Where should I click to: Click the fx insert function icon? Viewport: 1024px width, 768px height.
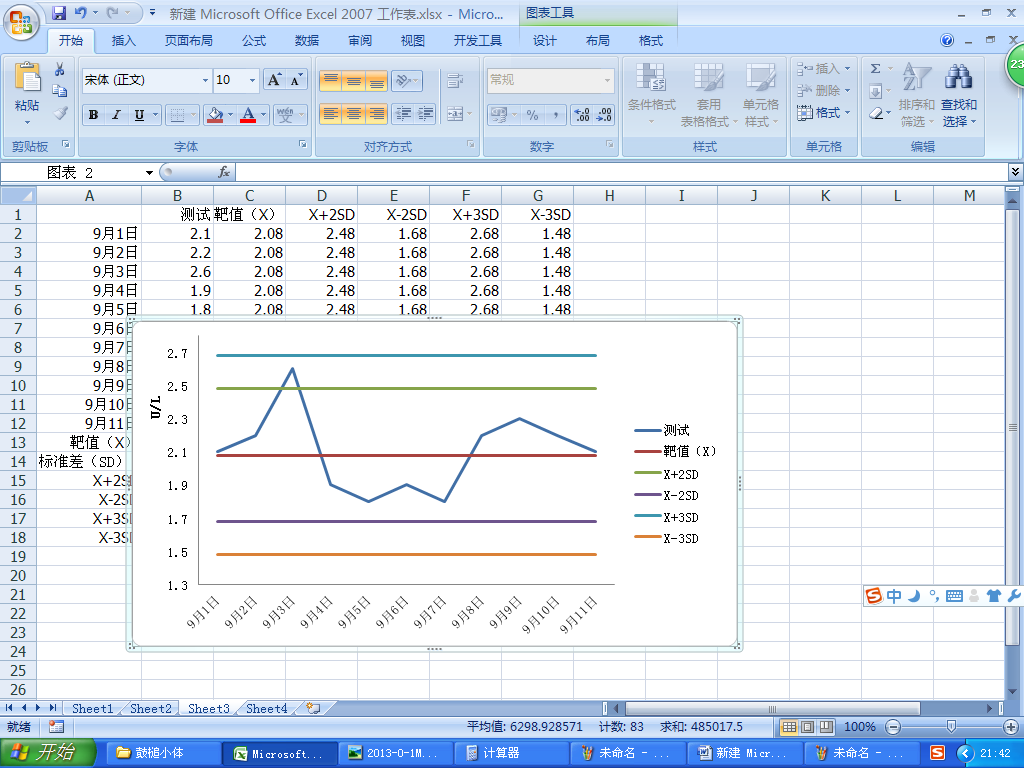(x=224, y=172)
